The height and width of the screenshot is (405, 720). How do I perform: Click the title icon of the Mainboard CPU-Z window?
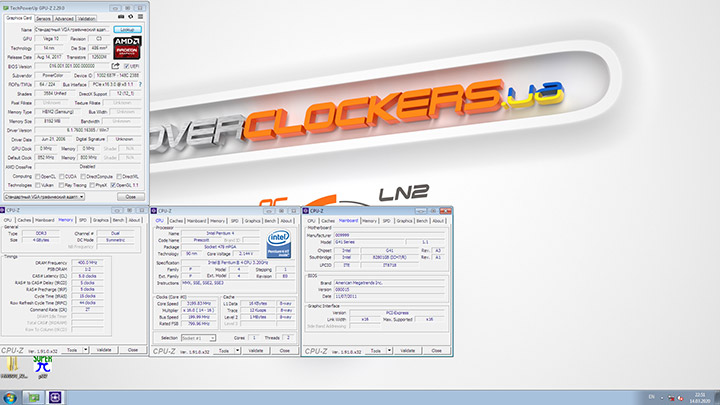coord(306,211)
